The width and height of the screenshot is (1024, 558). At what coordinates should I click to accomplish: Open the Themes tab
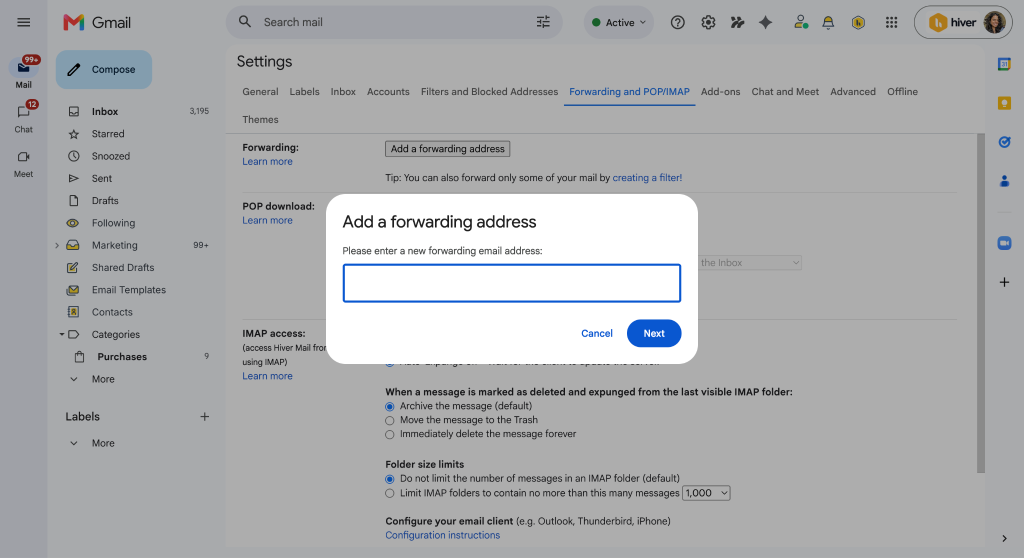(x=260, y=120)
